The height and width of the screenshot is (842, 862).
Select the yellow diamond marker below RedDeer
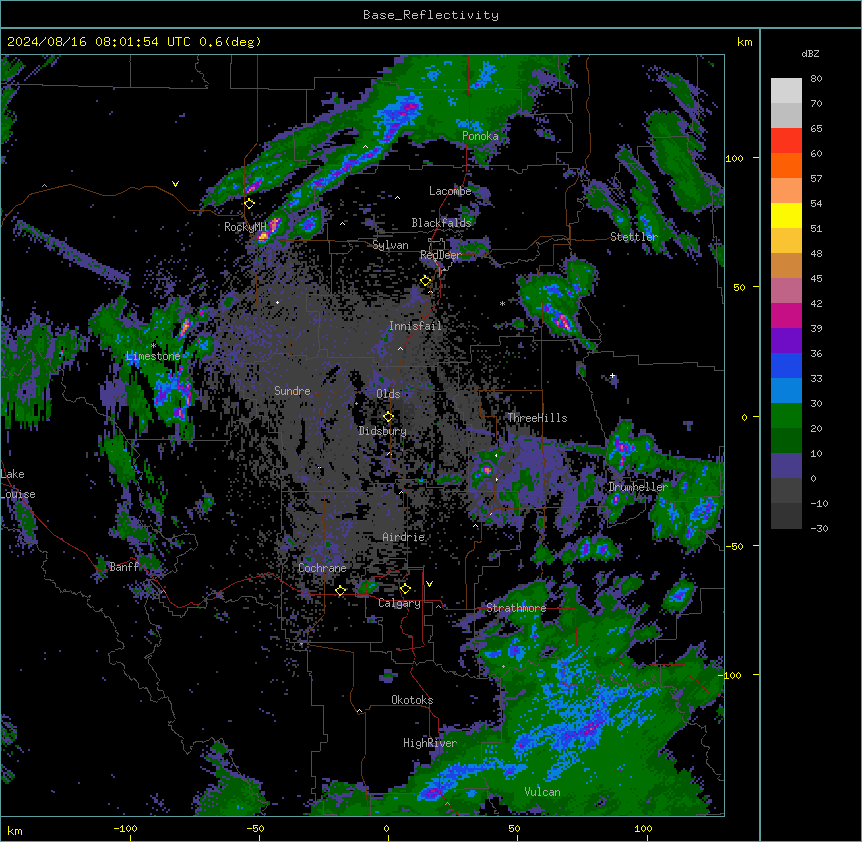[x=425, y=281]
